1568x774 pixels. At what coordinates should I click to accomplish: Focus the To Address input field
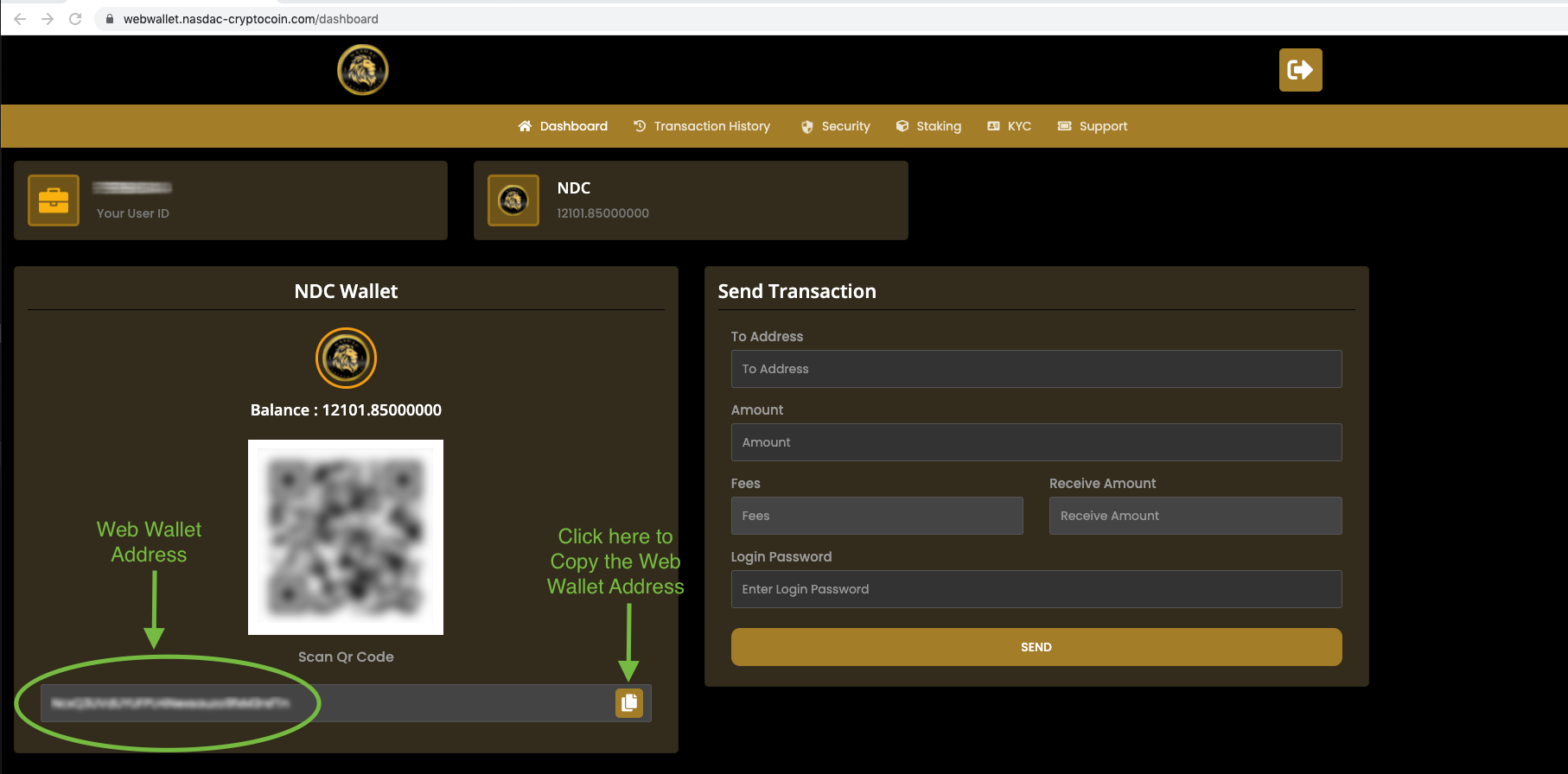pos(1036,369)
